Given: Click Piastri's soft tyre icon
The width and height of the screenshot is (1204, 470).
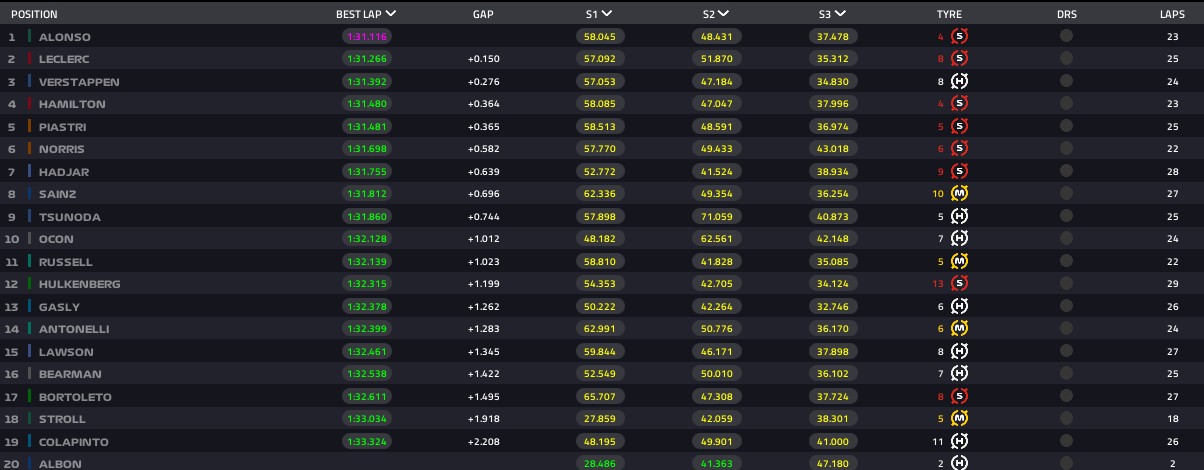Looking at the screenshot, I should [959, 127].
